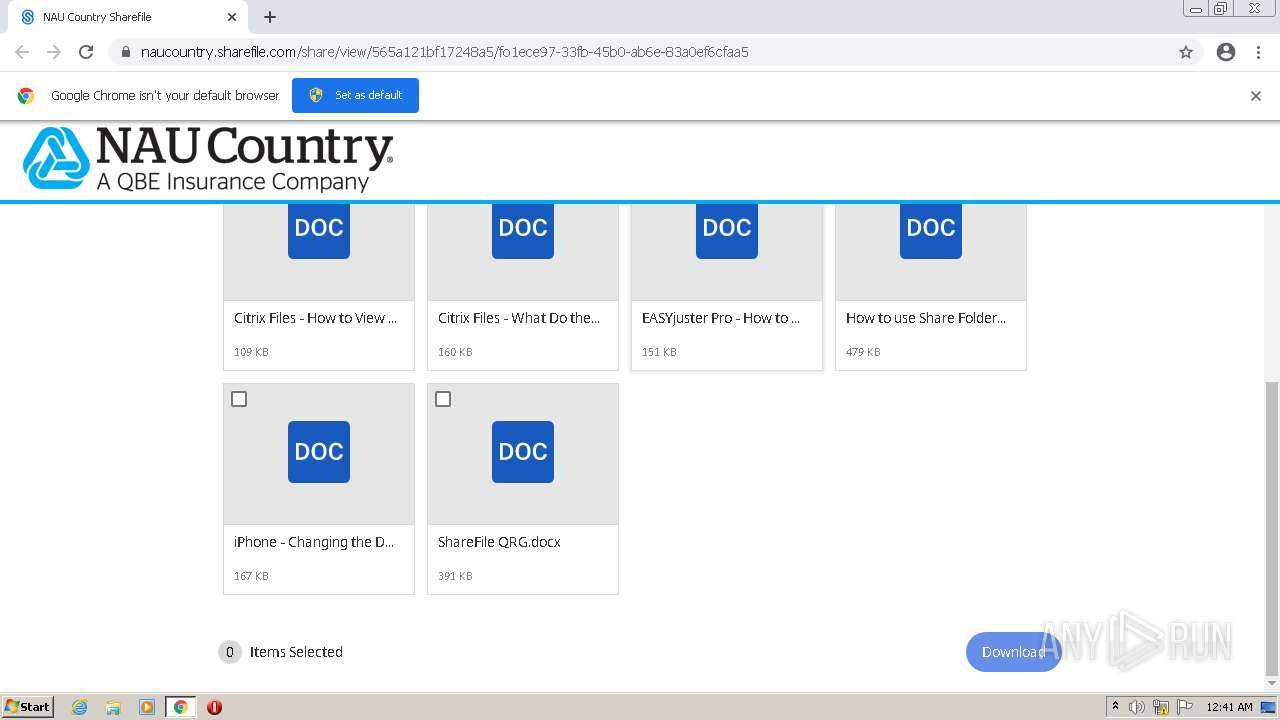Click the Items Selected counter label
The height and width of the screenshot is (720, 1280).
coord(296,652)
